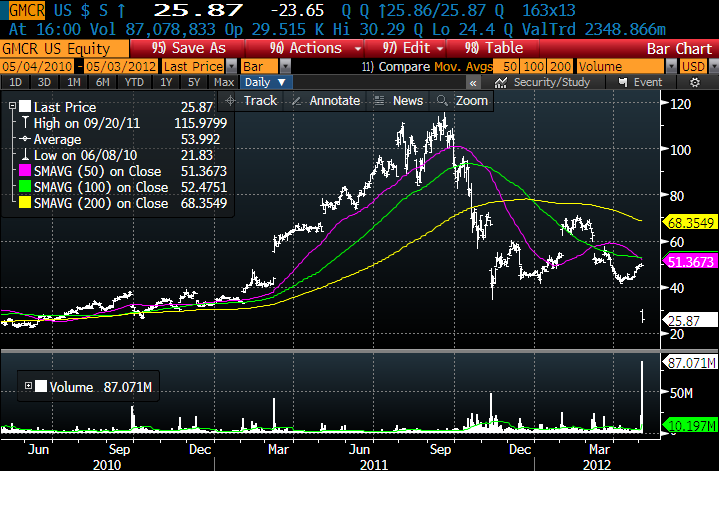
Task: Click the Annotate pencil icon
Action: (297, 101)
